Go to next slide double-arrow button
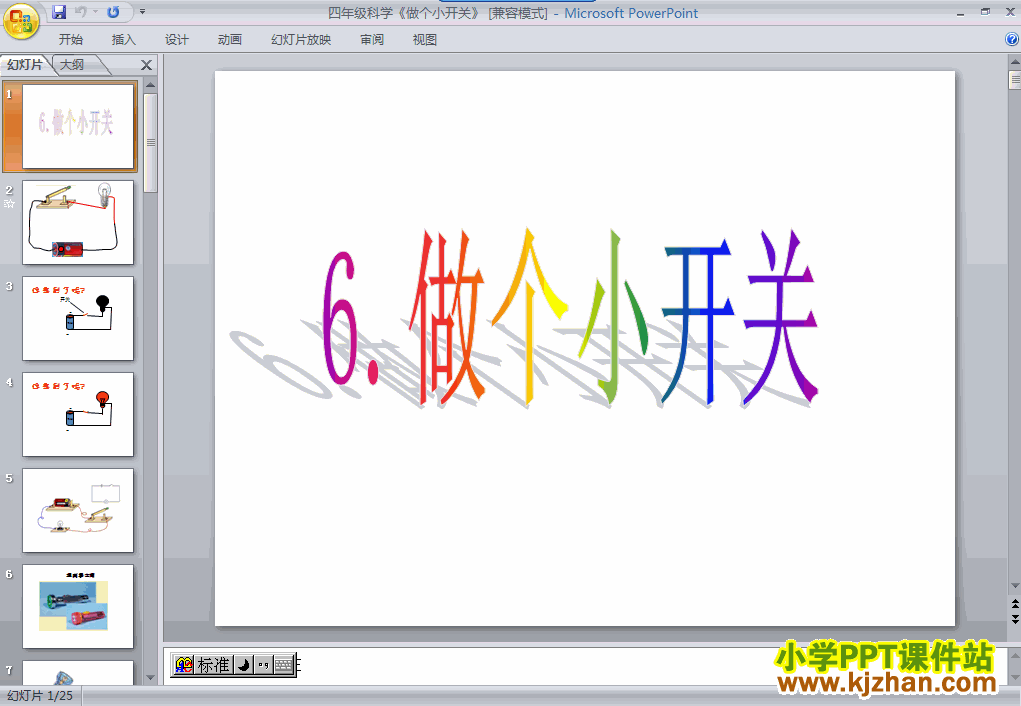This screenshot has width=1021, height=706. [x=1014, y=619]
